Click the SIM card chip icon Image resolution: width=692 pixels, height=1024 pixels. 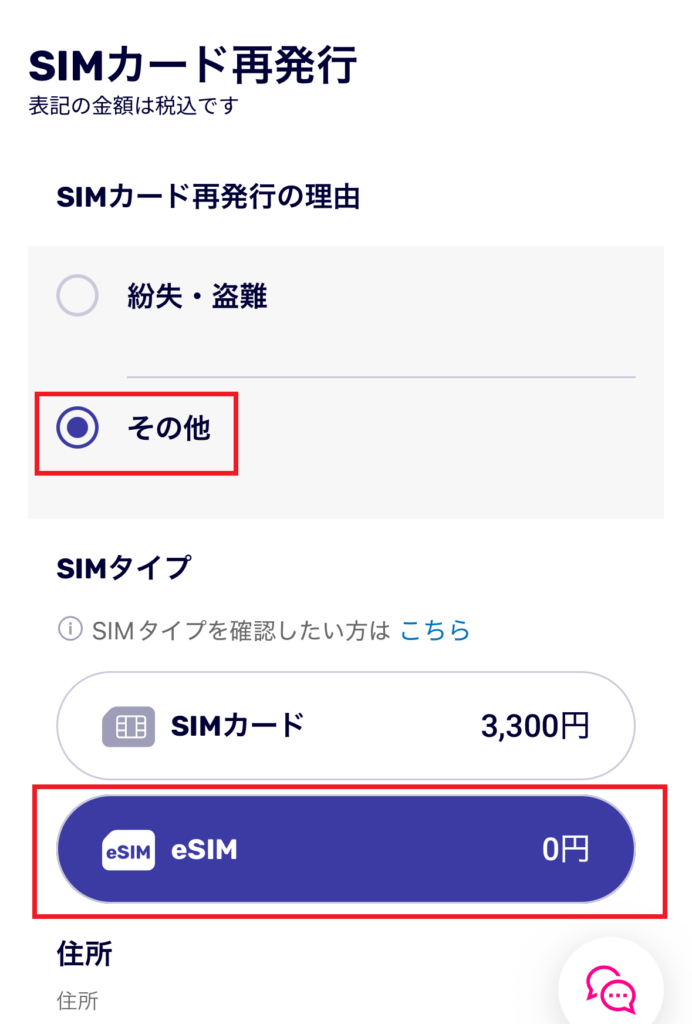pyautogui.click(x=128, y=727)
